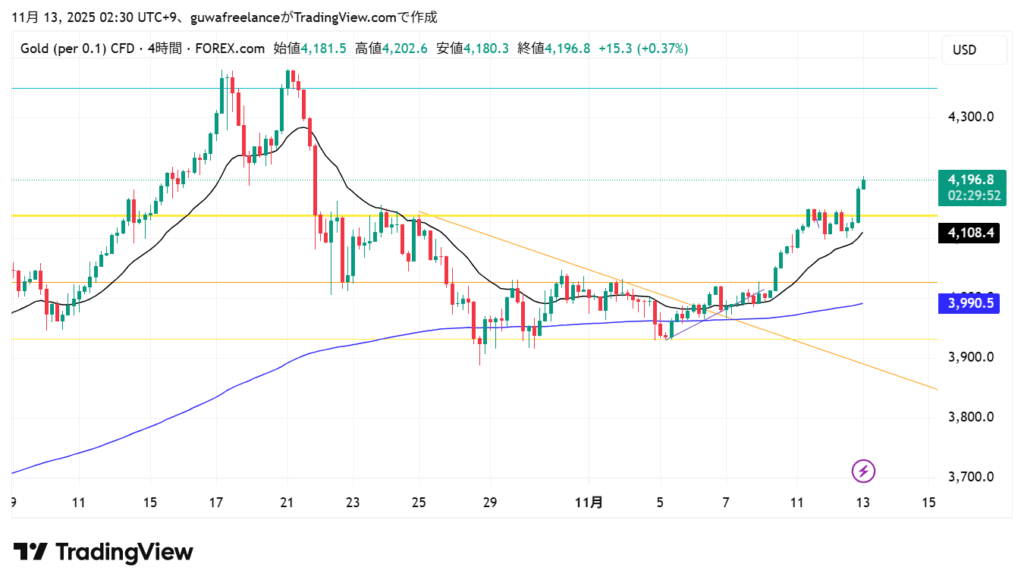
Task: Click the 3,800.0 price axis label
Action: (x=970, y=417)
